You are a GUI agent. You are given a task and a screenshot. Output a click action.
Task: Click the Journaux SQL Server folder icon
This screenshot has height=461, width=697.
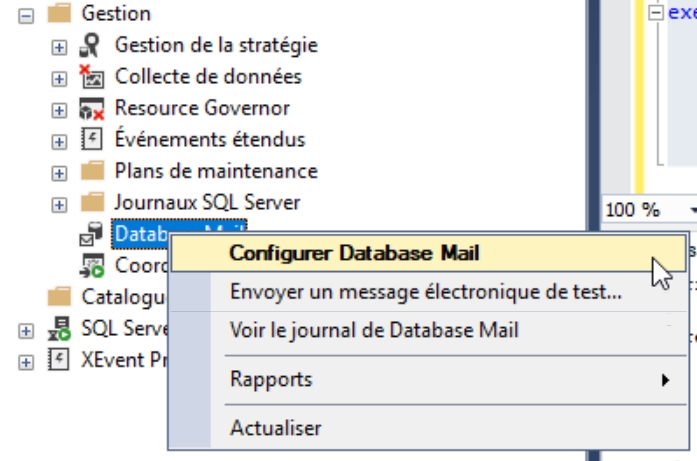coord(92,203)
